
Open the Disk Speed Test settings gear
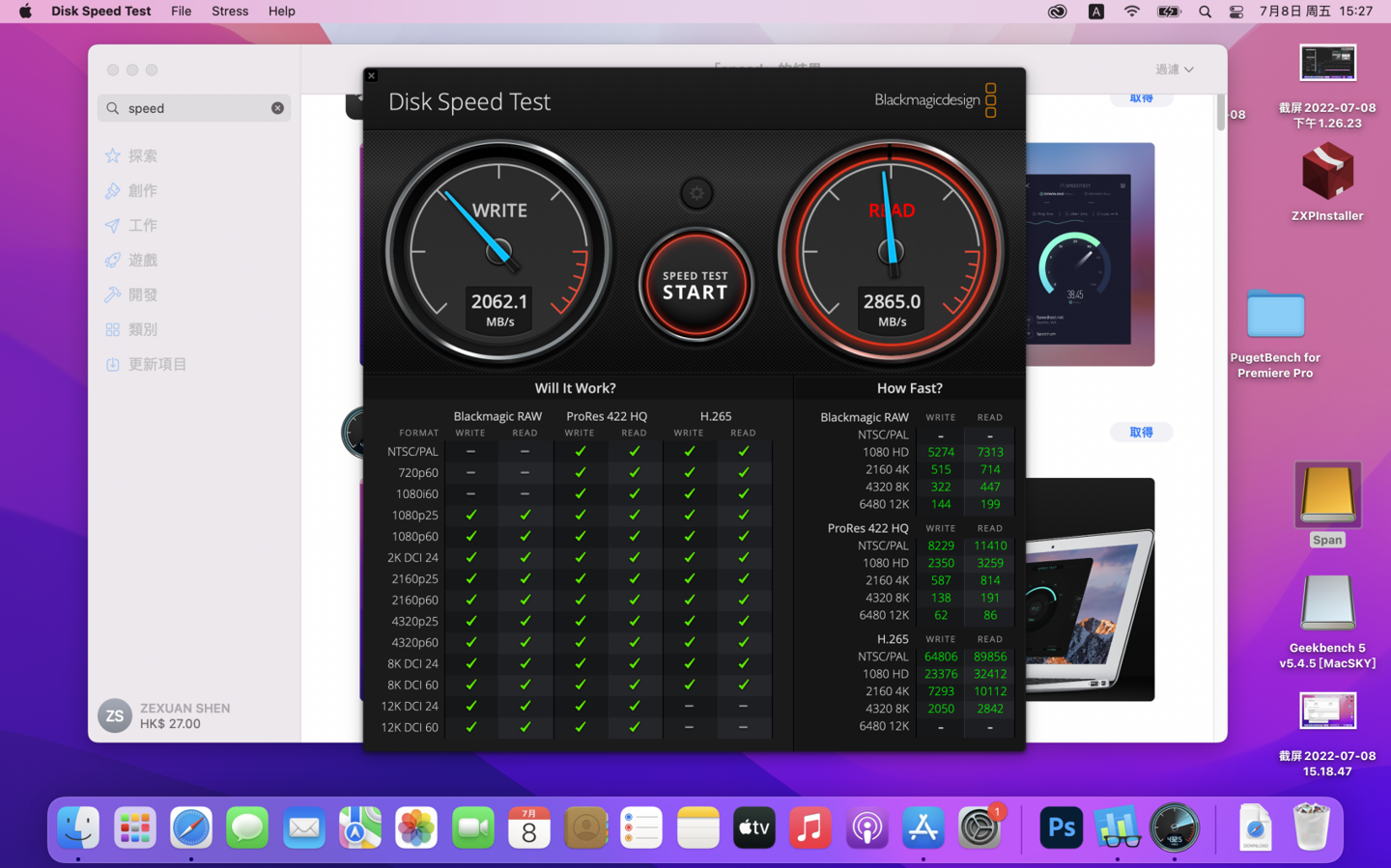point(695,193)
